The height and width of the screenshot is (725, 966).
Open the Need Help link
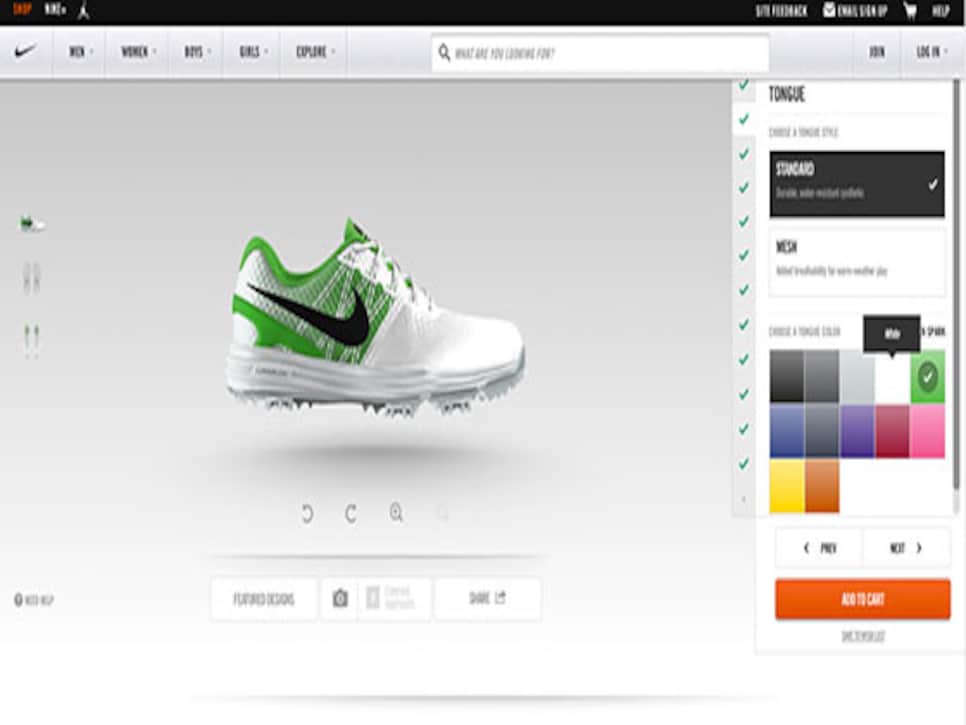coord(34,599)
